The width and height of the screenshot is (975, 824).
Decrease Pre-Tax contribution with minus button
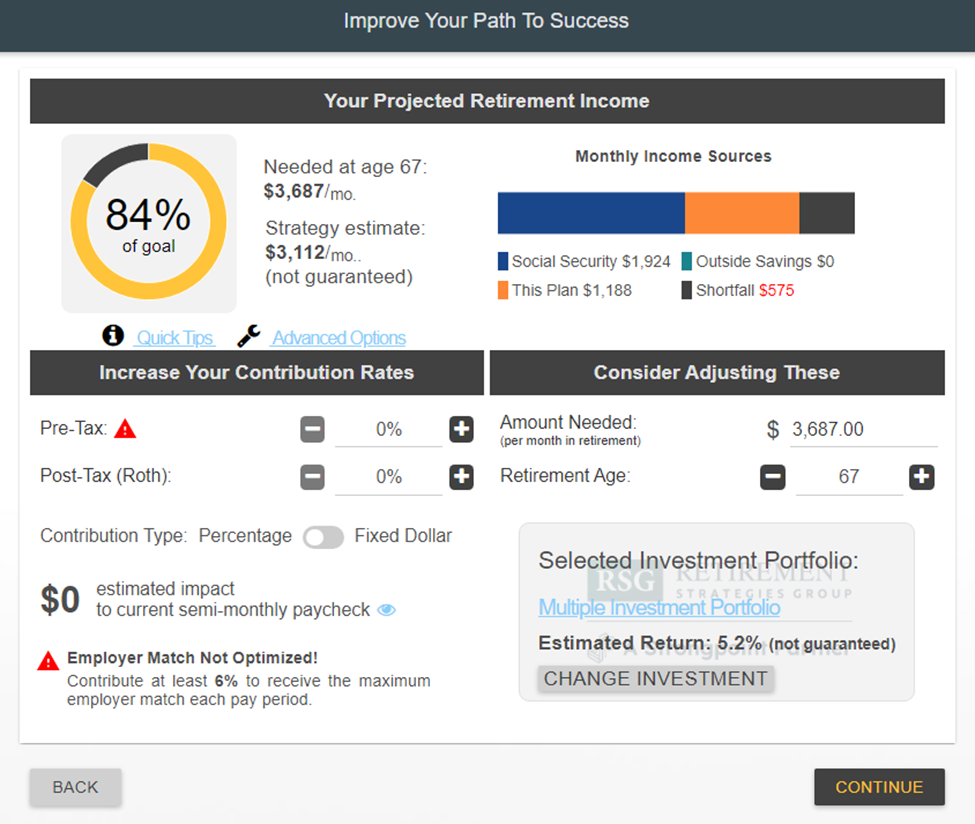(x=312, y=430)
